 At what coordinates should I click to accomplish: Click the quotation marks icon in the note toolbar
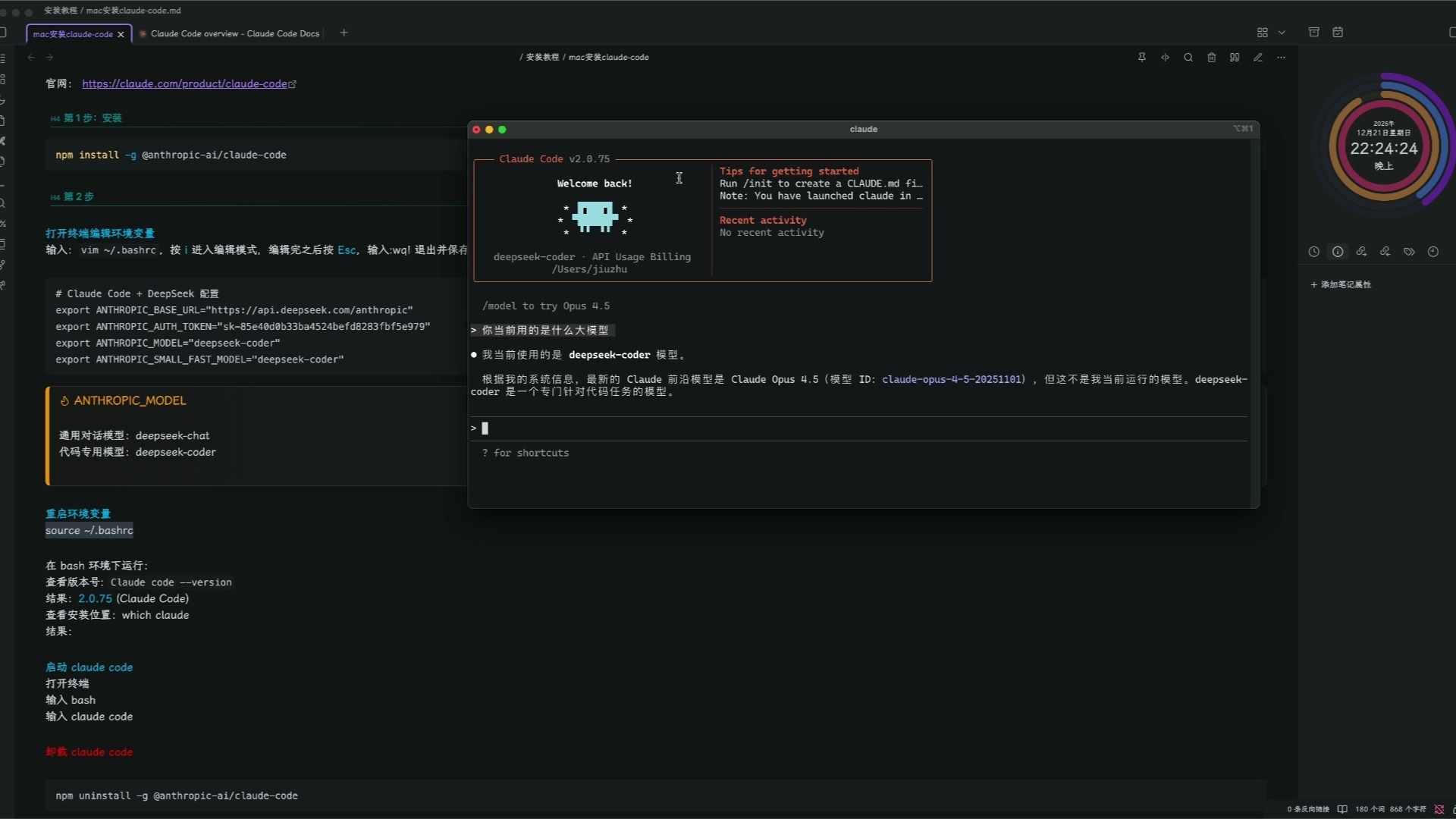(x=1235, y=58)
